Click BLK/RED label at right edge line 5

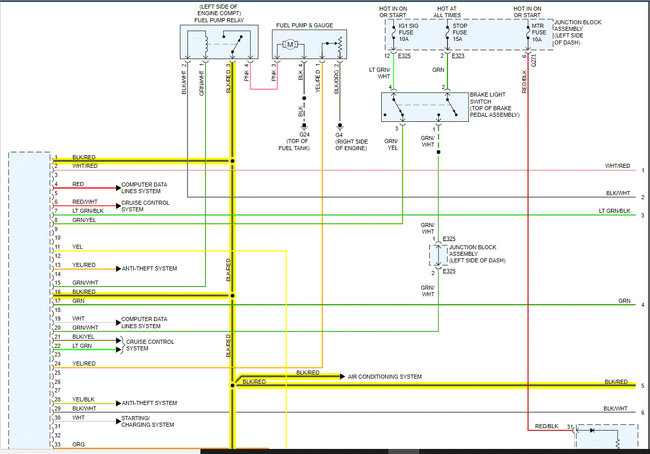tap(616, 381)
